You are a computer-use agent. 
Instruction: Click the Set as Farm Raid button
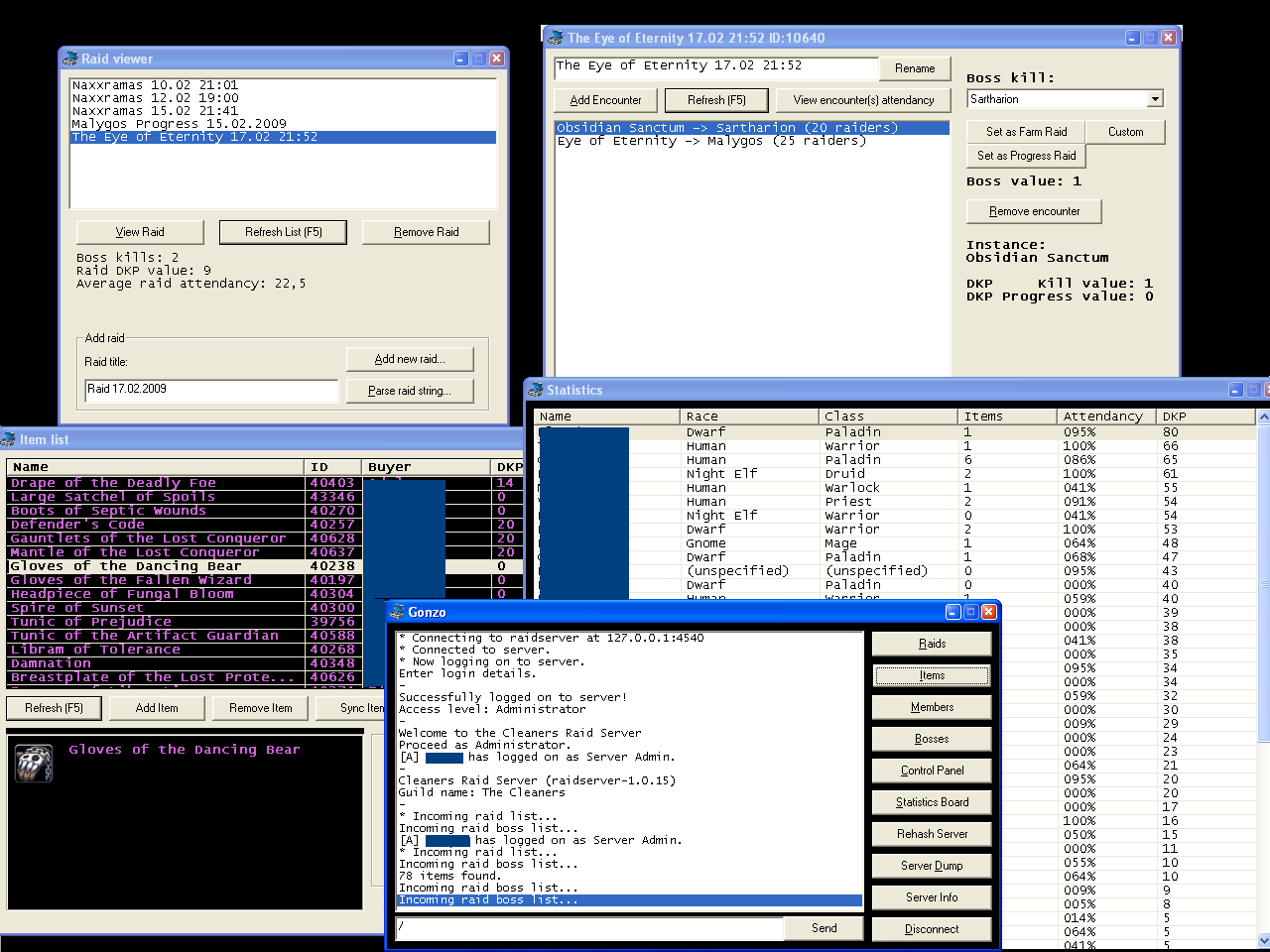pos(1026,132)
